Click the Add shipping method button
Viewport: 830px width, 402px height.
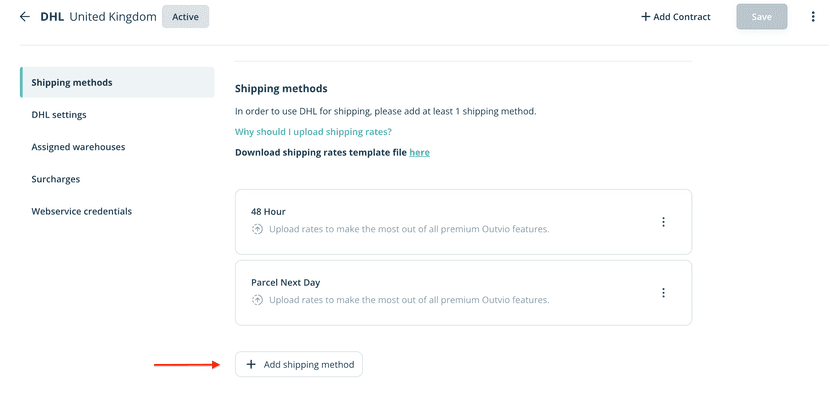[x=299, y=365]
